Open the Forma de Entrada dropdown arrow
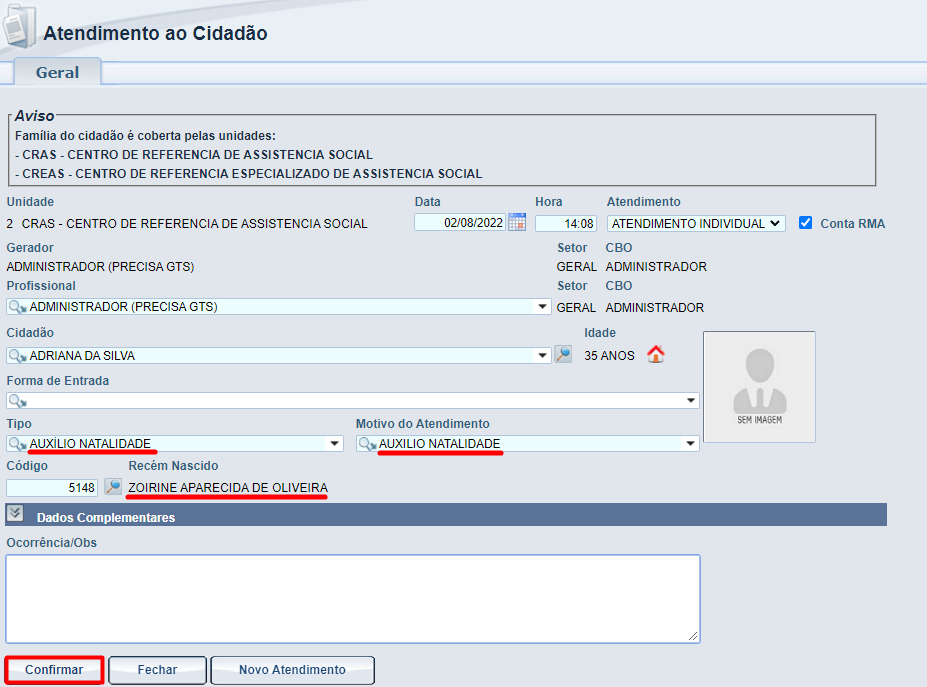 [691, 401]
